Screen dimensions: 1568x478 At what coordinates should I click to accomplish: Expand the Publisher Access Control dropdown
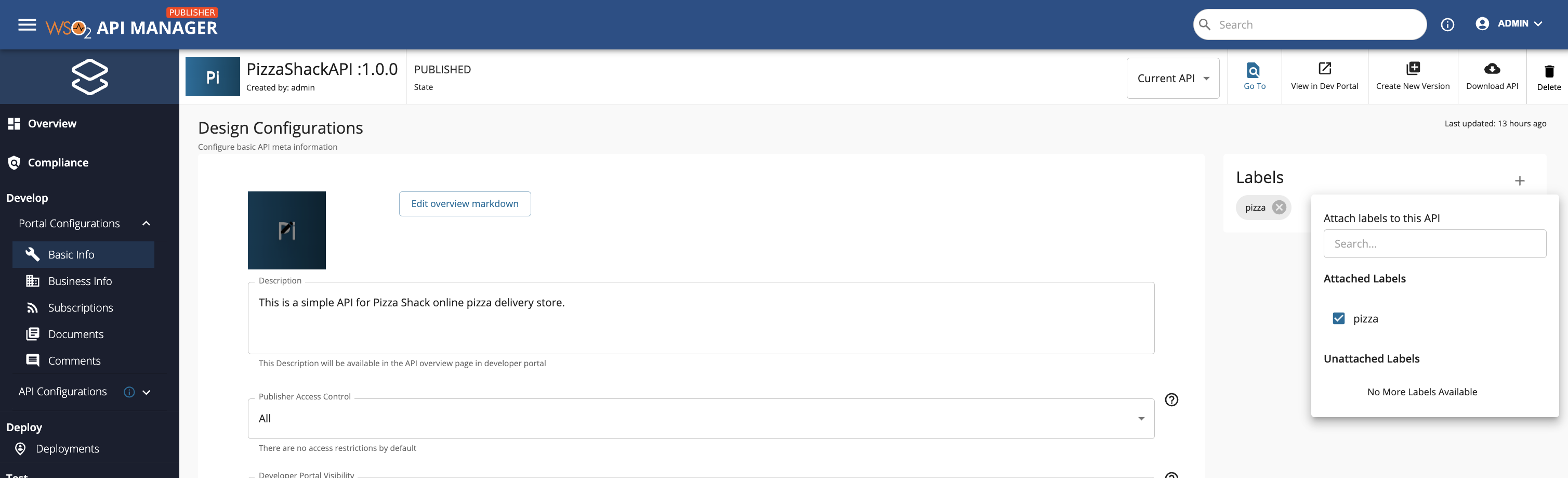coord(700,419)
